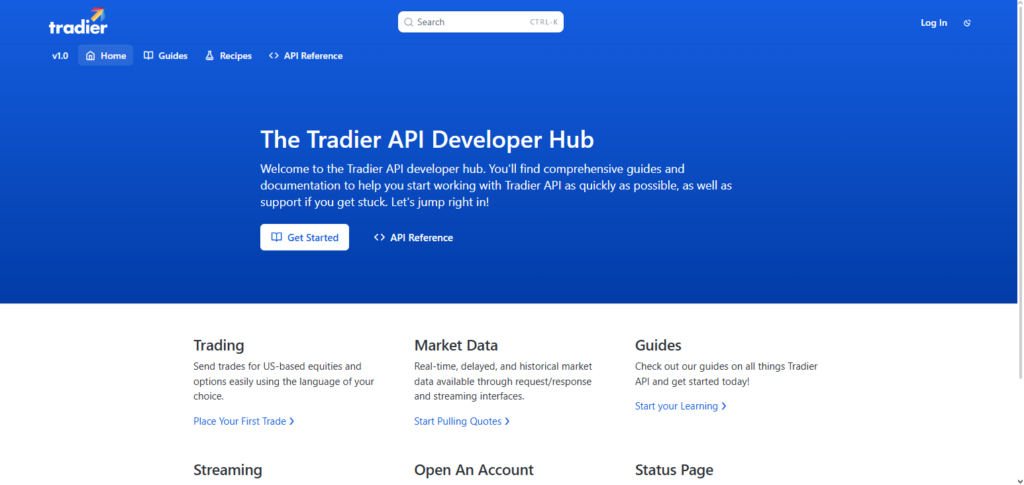1024x485 pixels.
Task: Click the Guides section heading
Action: point(658,345)
